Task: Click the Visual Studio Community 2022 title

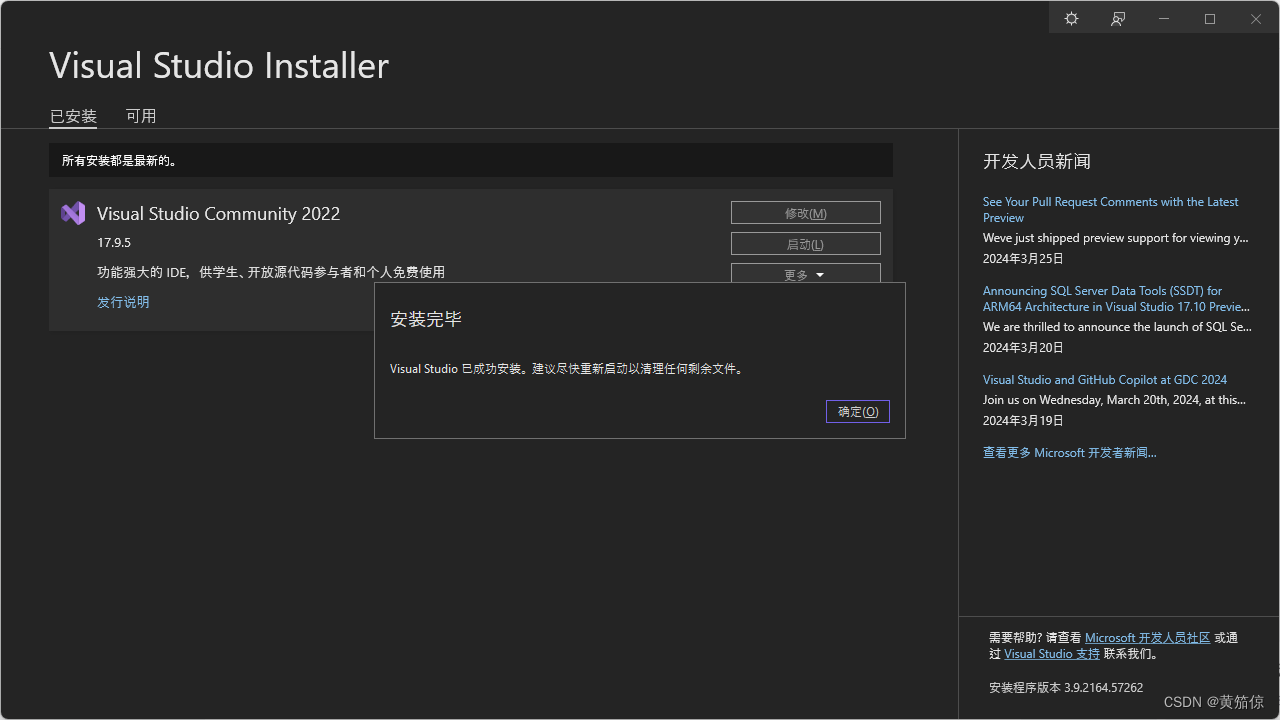Action: point(218,214)
